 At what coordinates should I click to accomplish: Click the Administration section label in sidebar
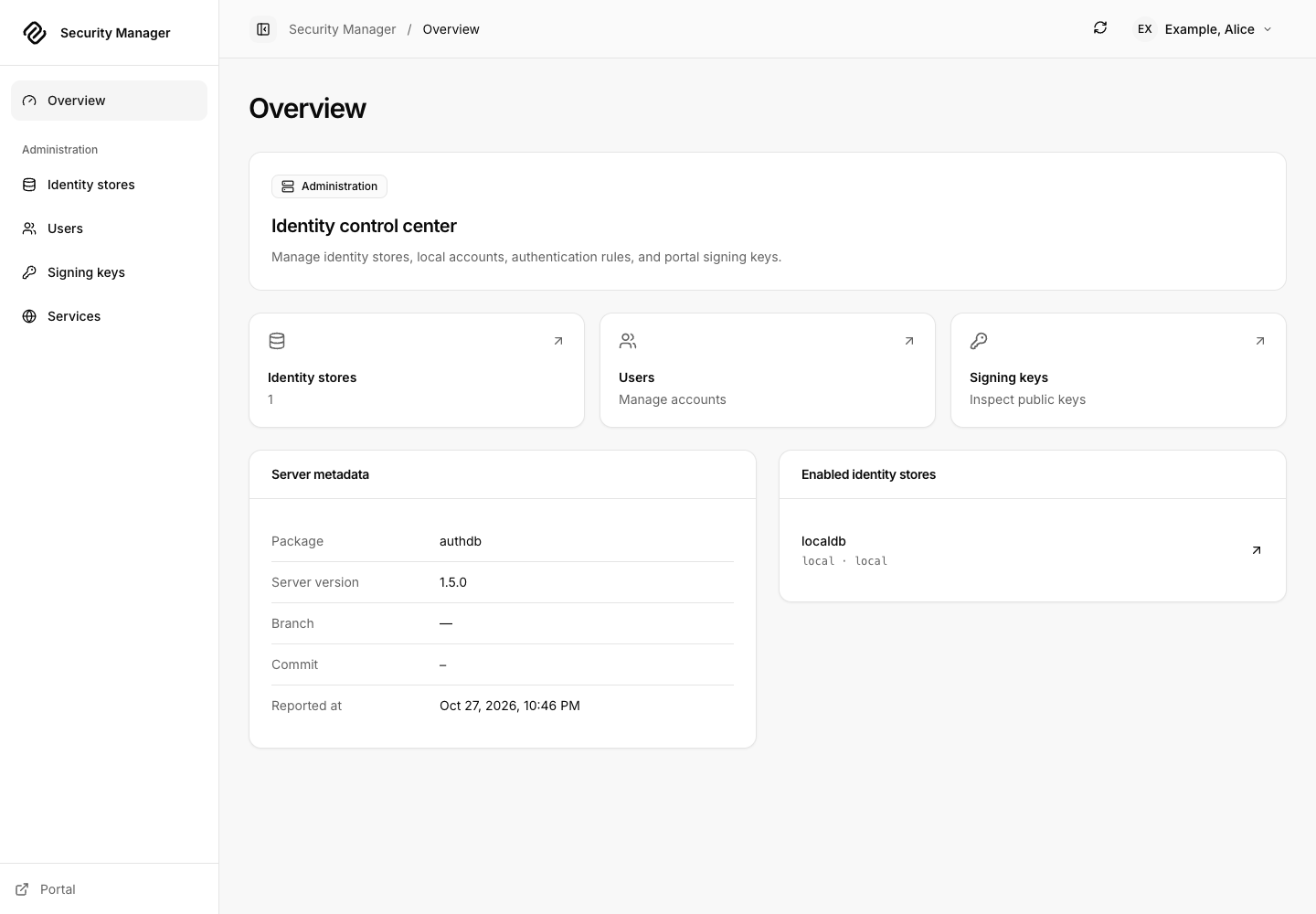tap(59, 150)
